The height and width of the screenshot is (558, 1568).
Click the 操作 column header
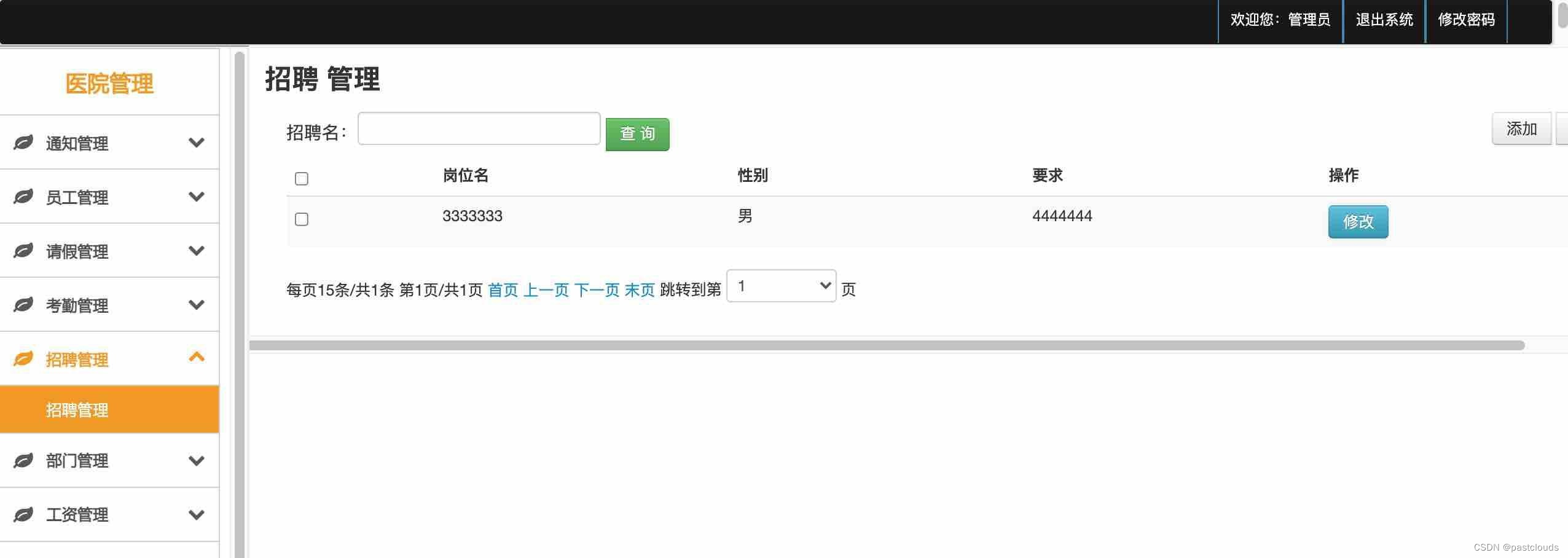click(x=1344, y=176)
